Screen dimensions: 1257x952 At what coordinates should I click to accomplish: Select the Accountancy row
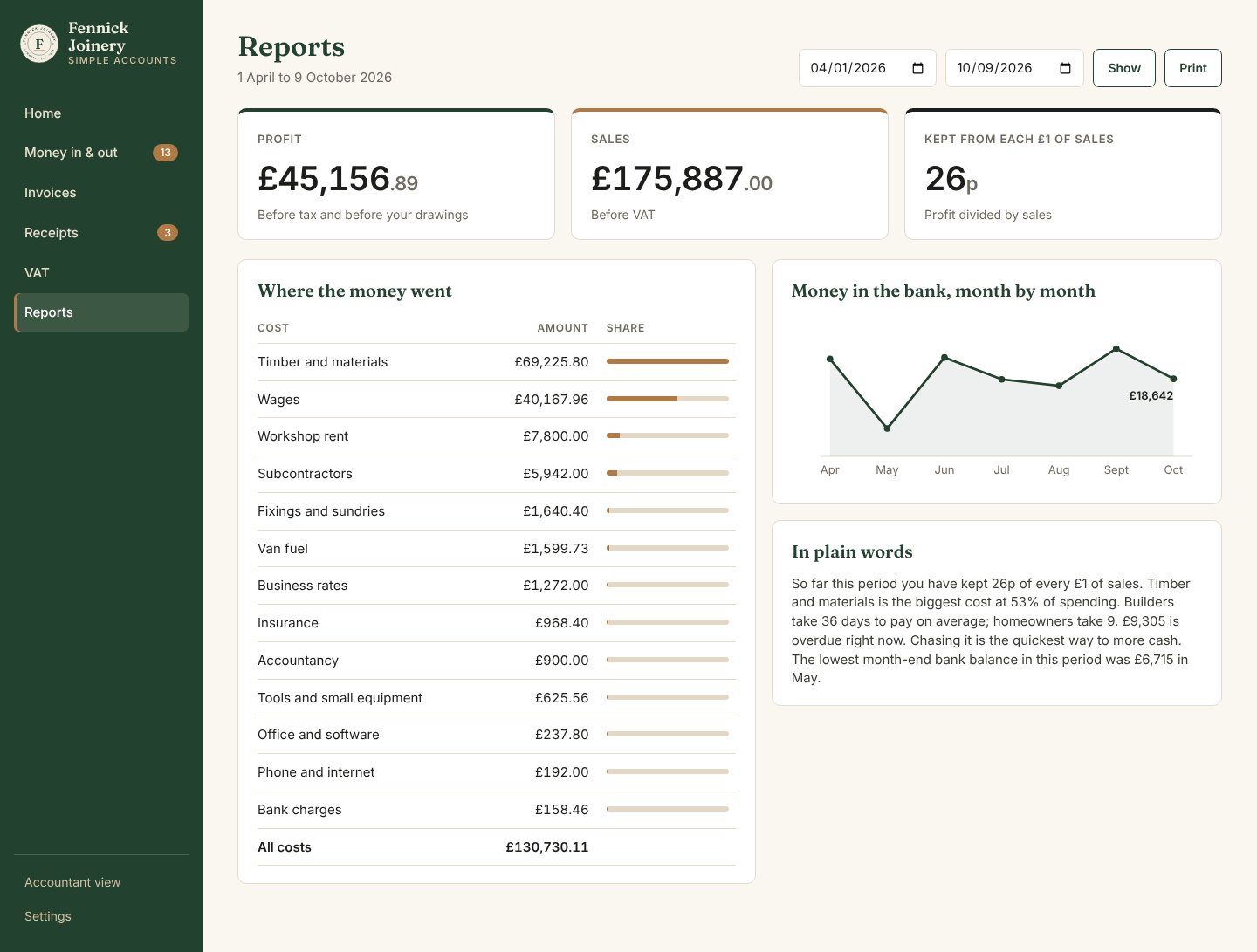tap(497, 661)
